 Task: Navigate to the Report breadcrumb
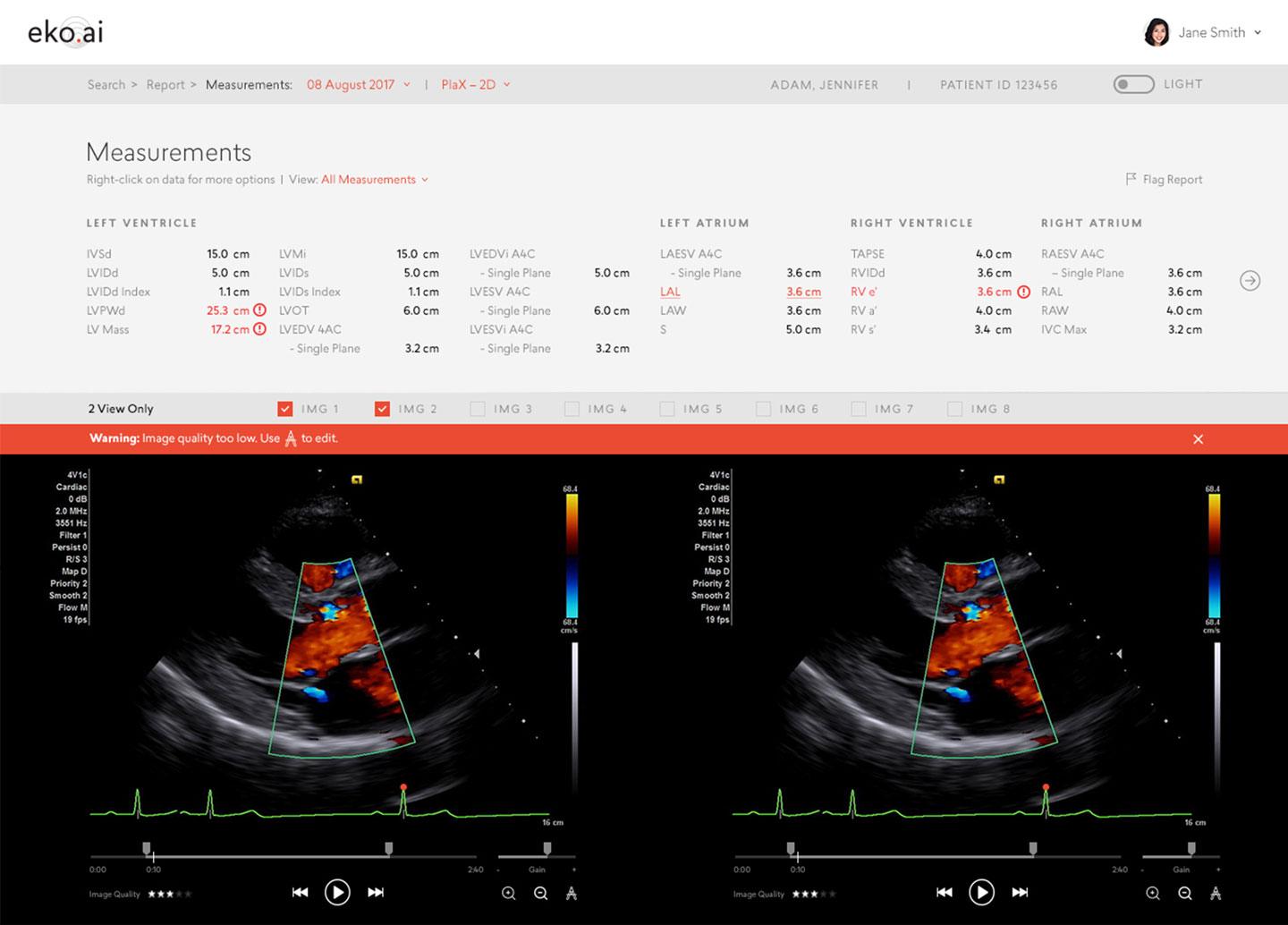pos(166,84)
